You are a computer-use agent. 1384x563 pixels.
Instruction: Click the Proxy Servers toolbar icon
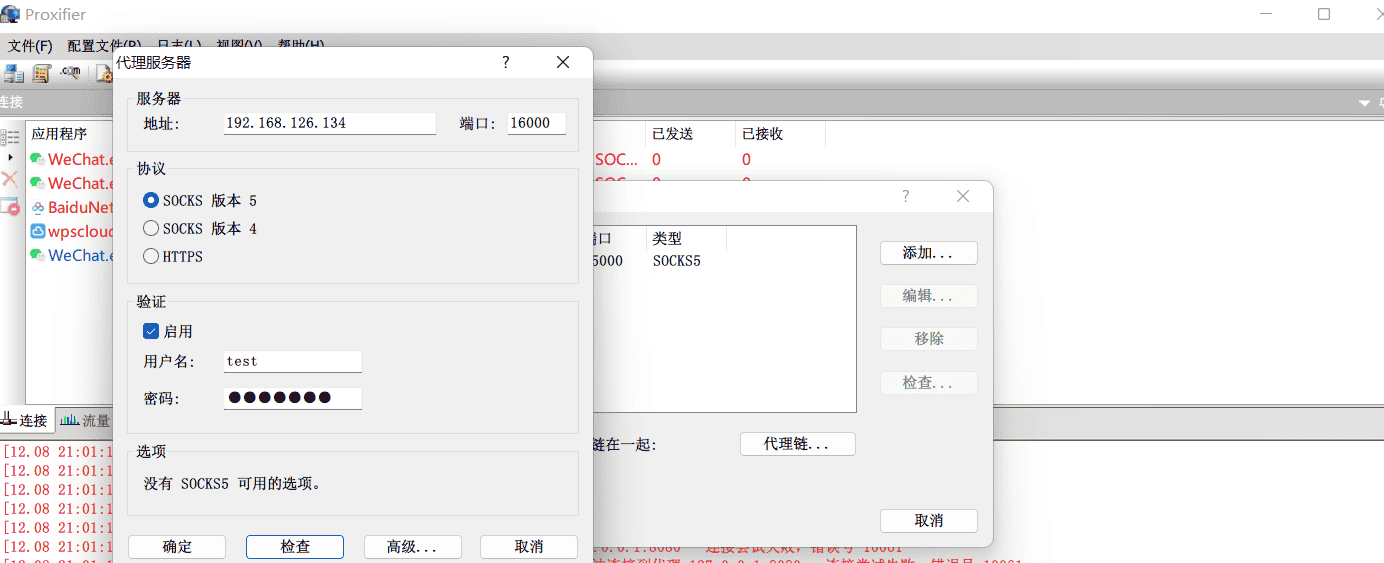pos(14,73)
